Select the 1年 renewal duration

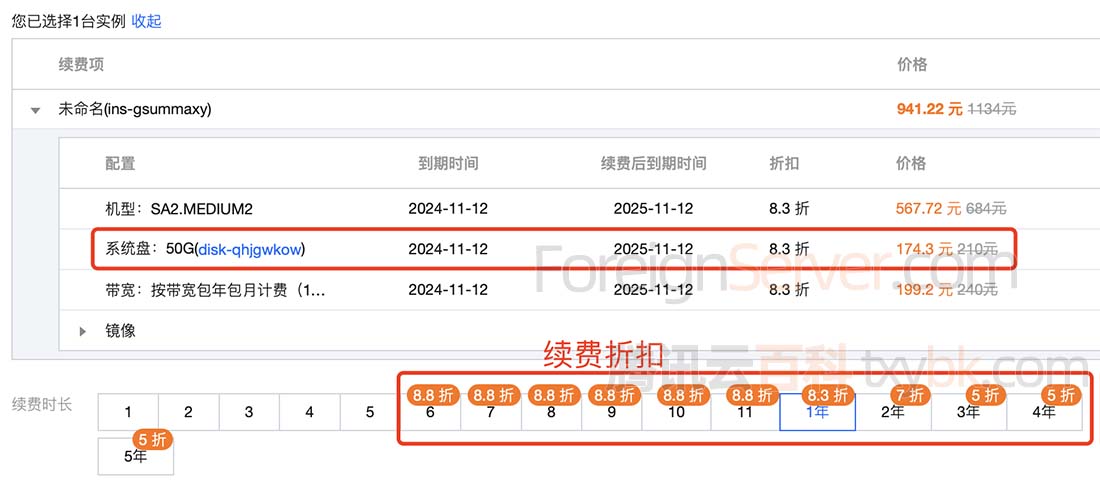point(817,412)
